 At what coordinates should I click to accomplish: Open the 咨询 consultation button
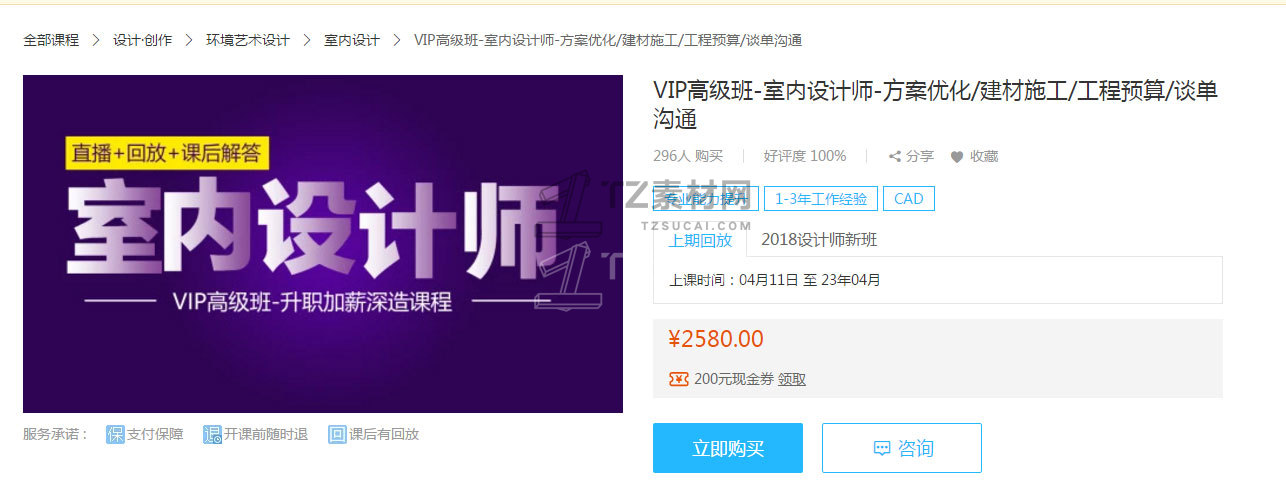902,448
